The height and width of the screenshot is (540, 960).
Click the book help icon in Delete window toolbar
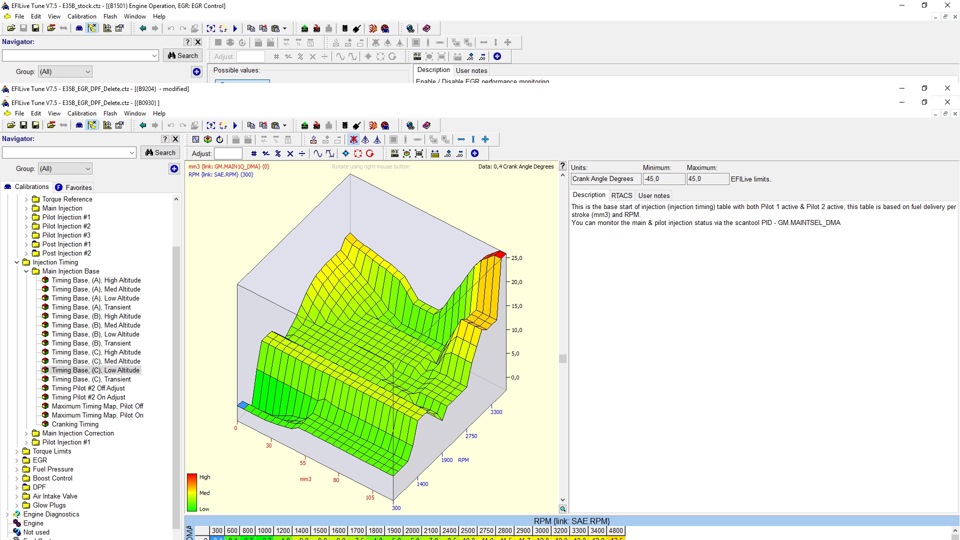[x=427, y=125]
